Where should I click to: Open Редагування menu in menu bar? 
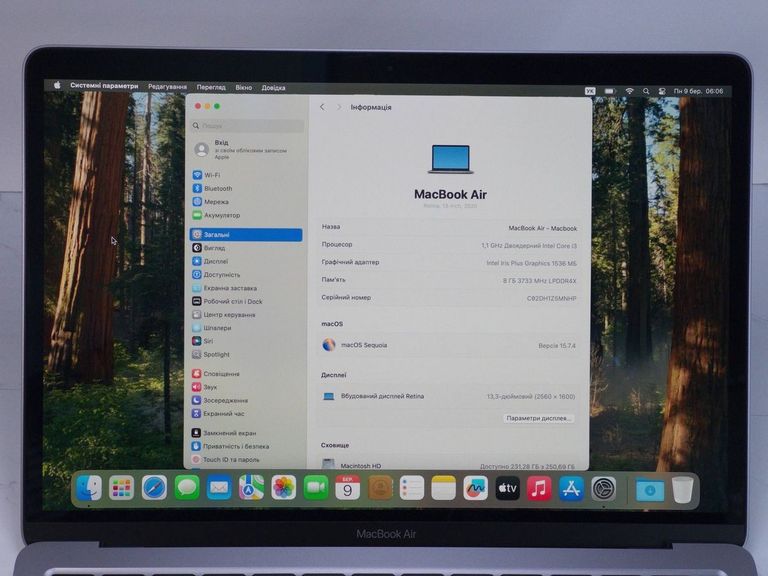(x=168, y=87)
